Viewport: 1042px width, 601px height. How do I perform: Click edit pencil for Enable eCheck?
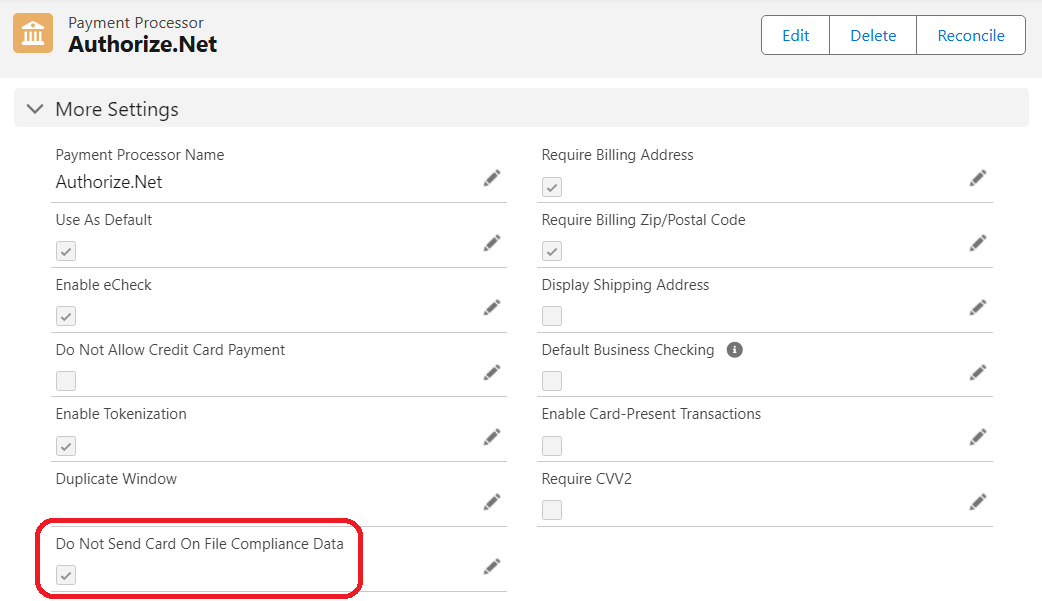click(x=492, y=307)
